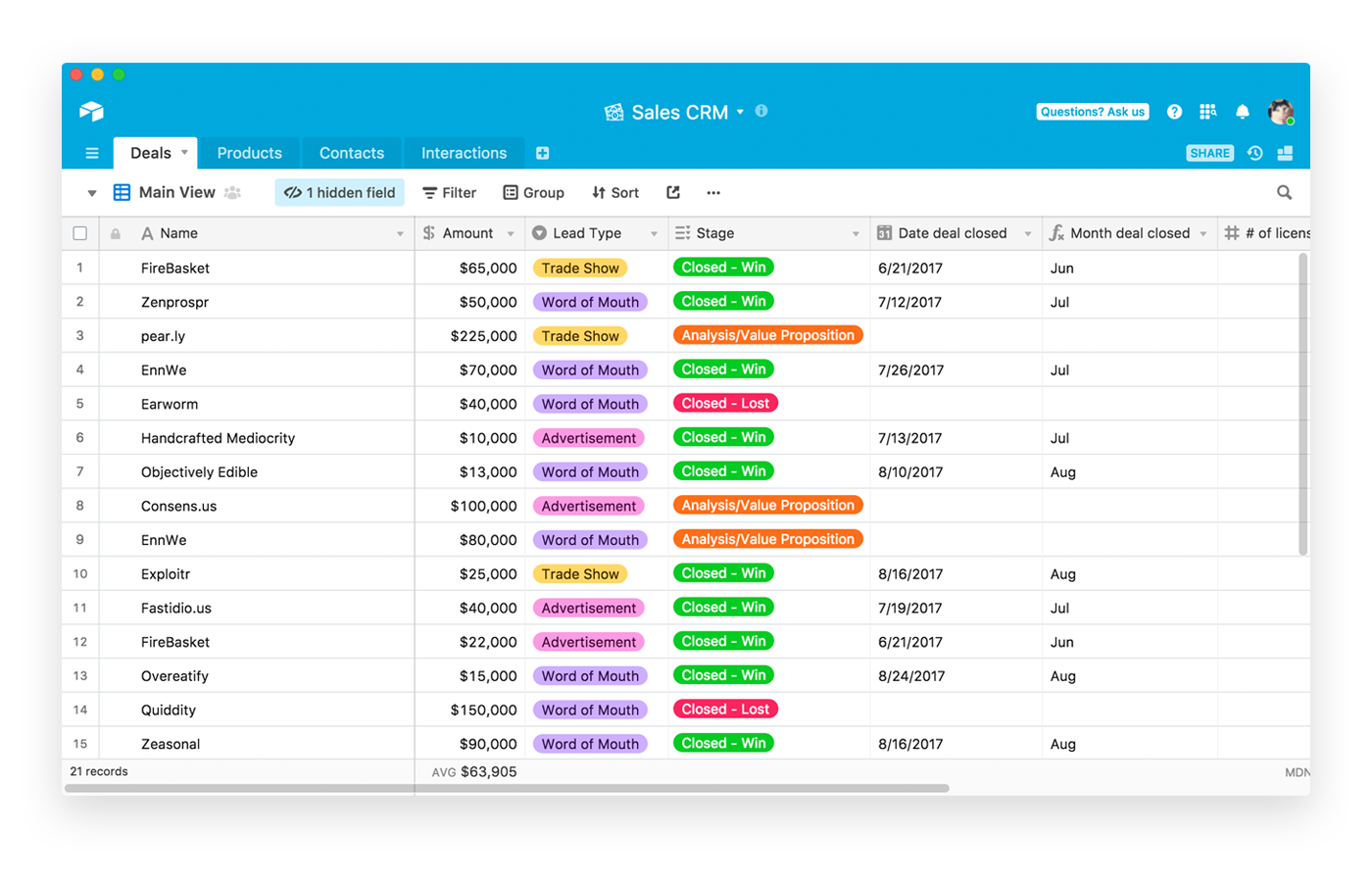This screenshot has height=882, width=1372.
Task: Open the Name column dropdown
Action: coord(400,234)
